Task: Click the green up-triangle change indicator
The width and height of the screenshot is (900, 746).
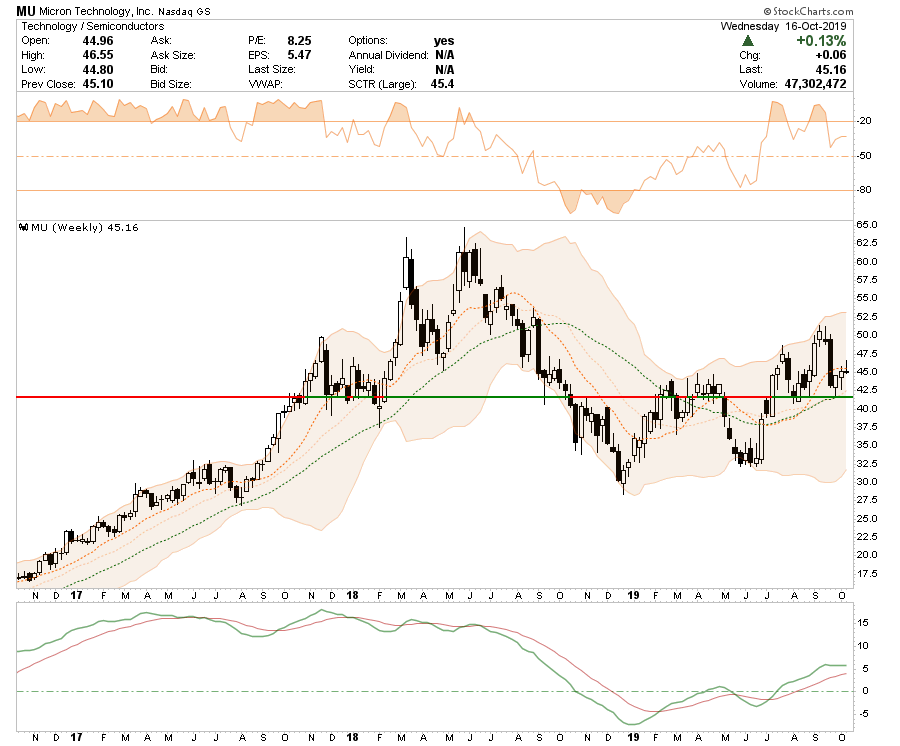Action: 747,41
